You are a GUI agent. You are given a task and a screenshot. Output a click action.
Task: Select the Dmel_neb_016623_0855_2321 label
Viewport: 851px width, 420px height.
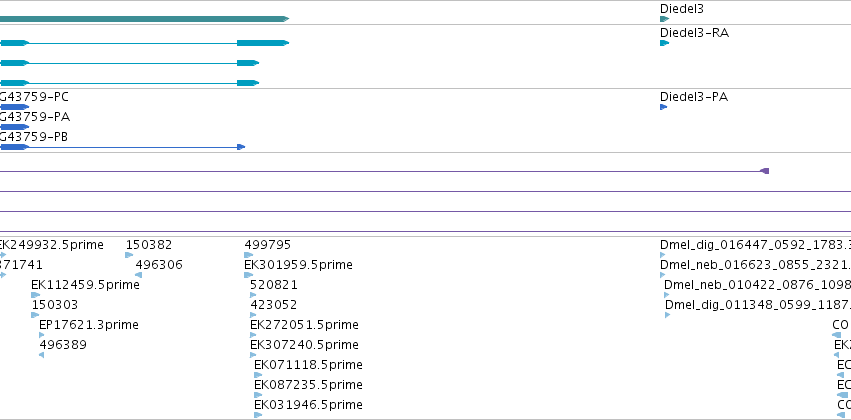point(755,265)
